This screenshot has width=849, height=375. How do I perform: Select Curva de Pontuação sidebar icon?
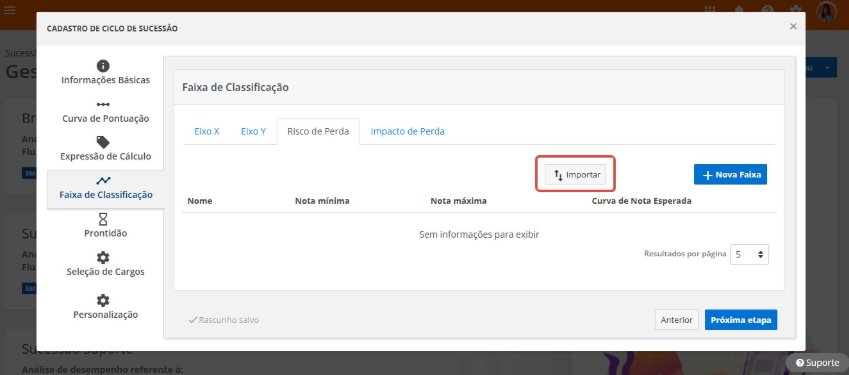(x=103, y=104)
